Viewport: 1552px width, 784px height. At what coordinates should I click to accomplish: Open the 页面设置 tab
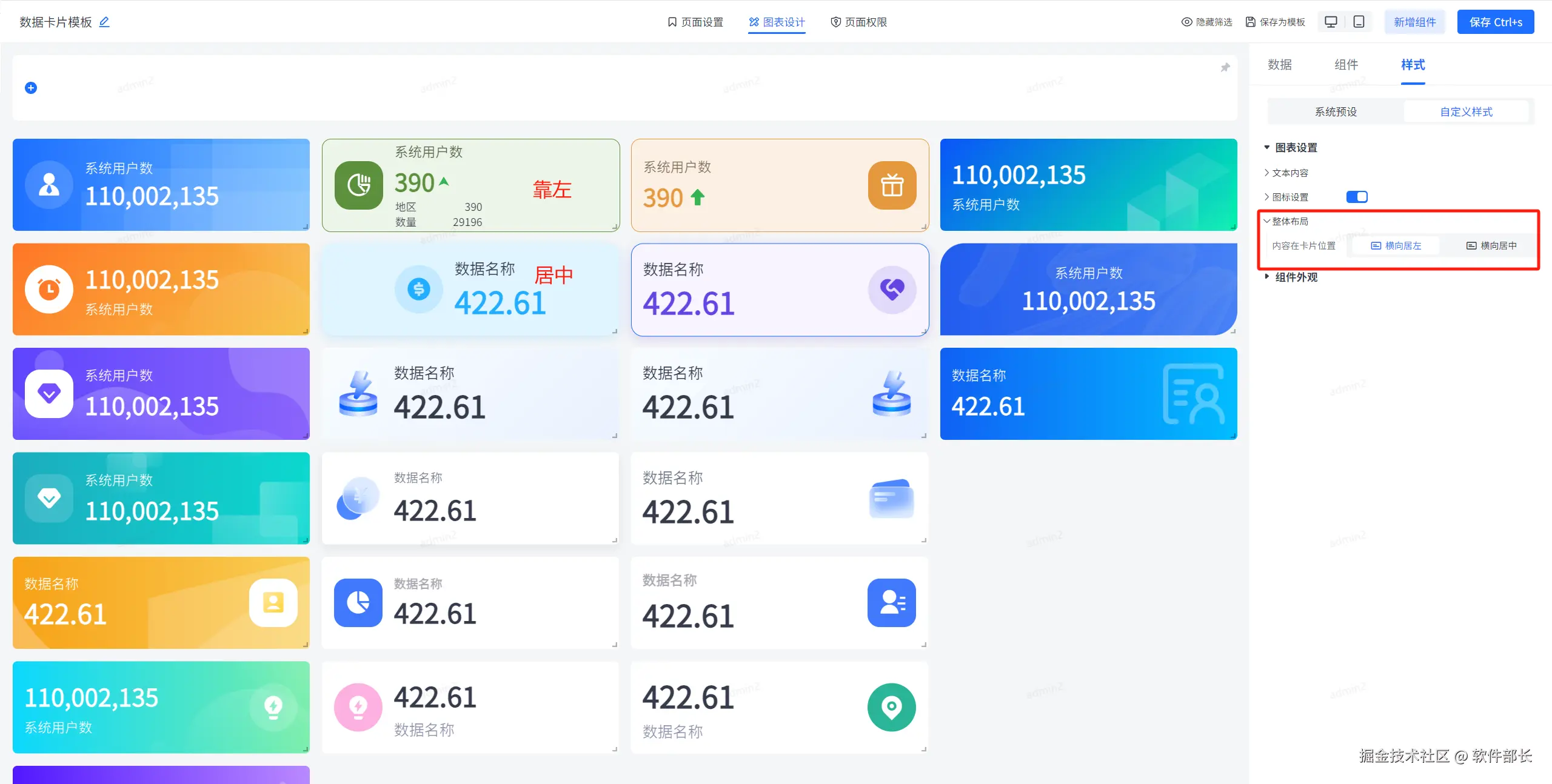click(x=695, y=22)
